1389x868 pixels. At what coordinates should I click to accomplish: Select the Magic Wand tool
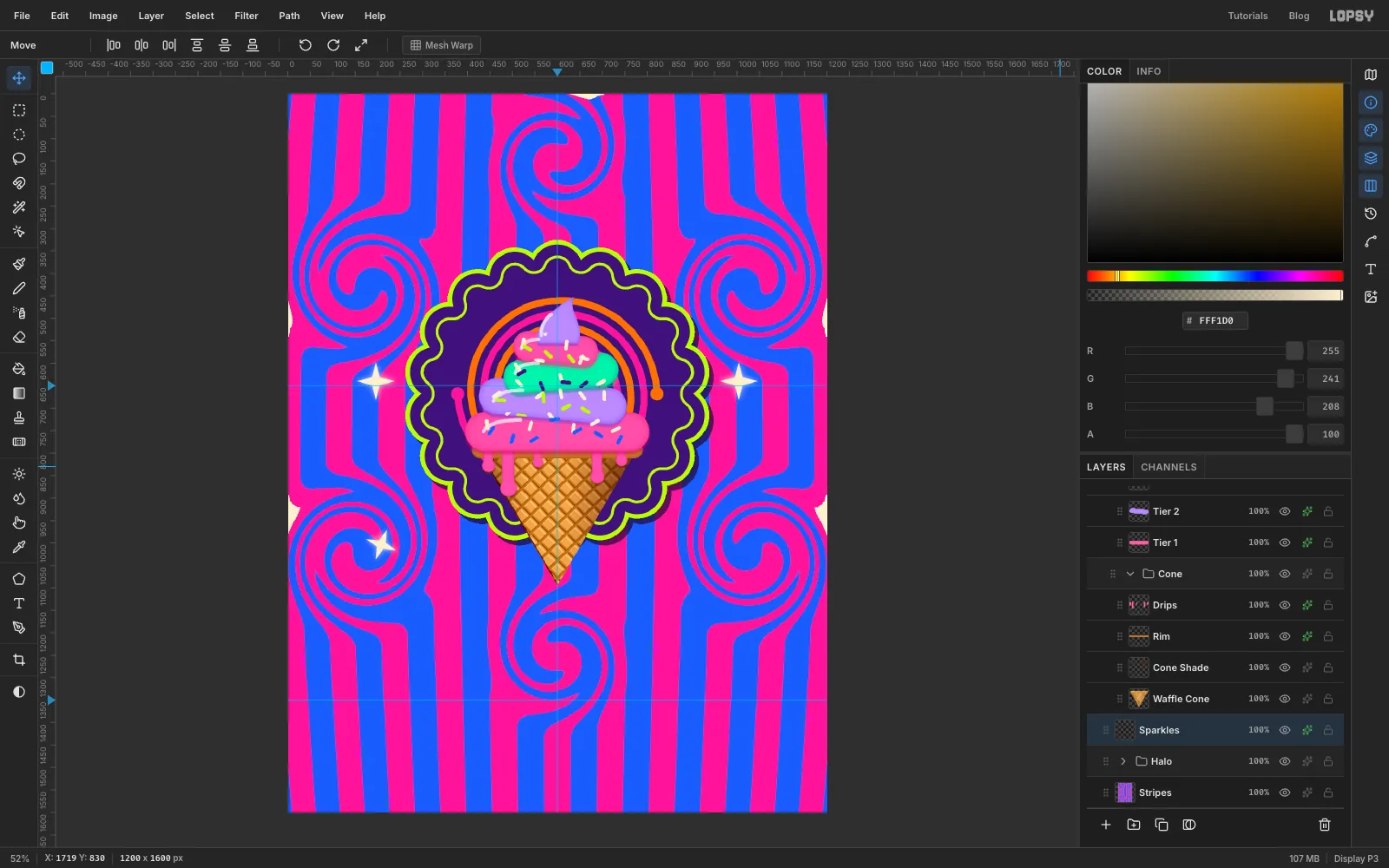pos(19,207)
